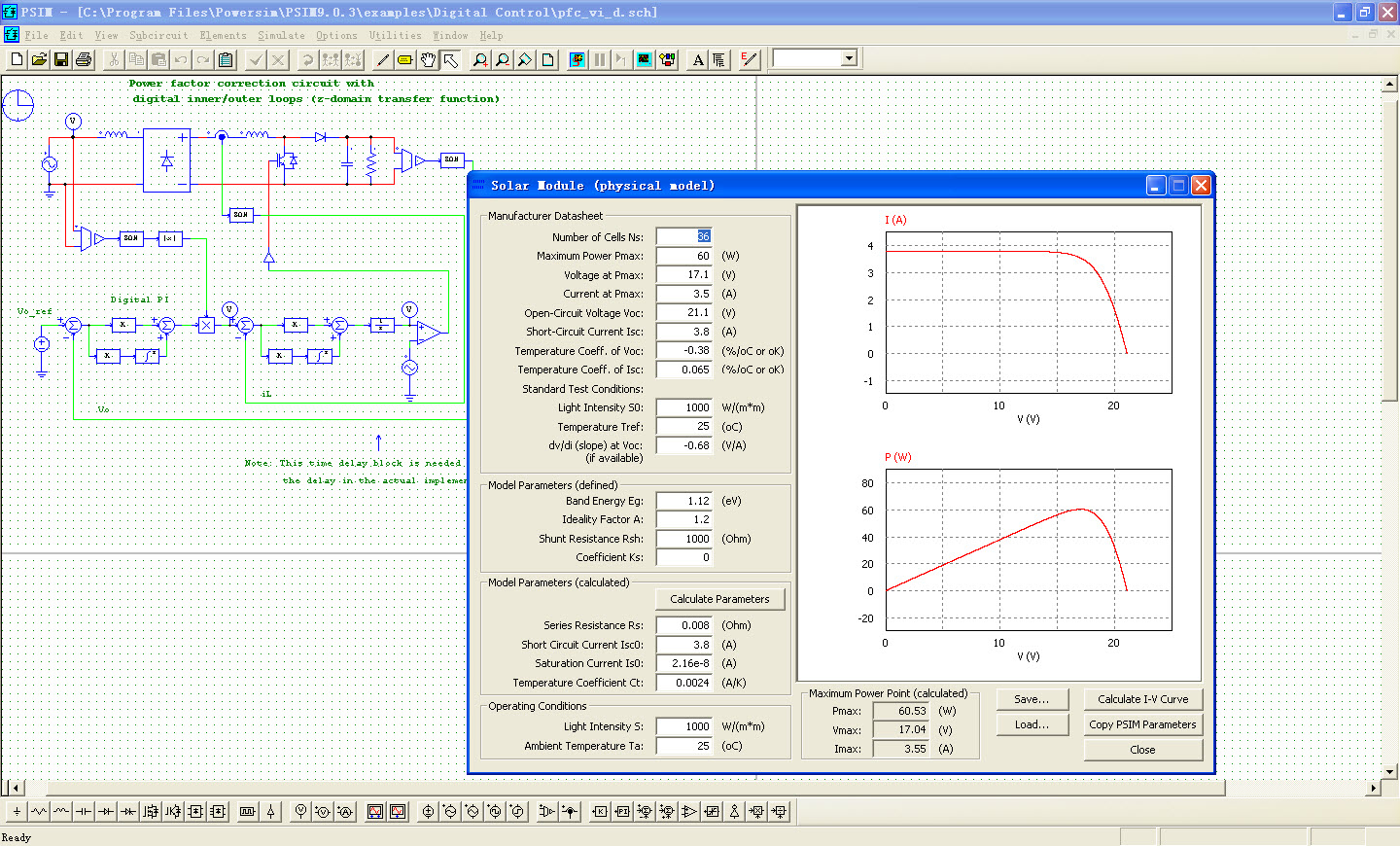Click the Save... button in Solar Module
The image size is (1400, 846).
pos(1032,699)
